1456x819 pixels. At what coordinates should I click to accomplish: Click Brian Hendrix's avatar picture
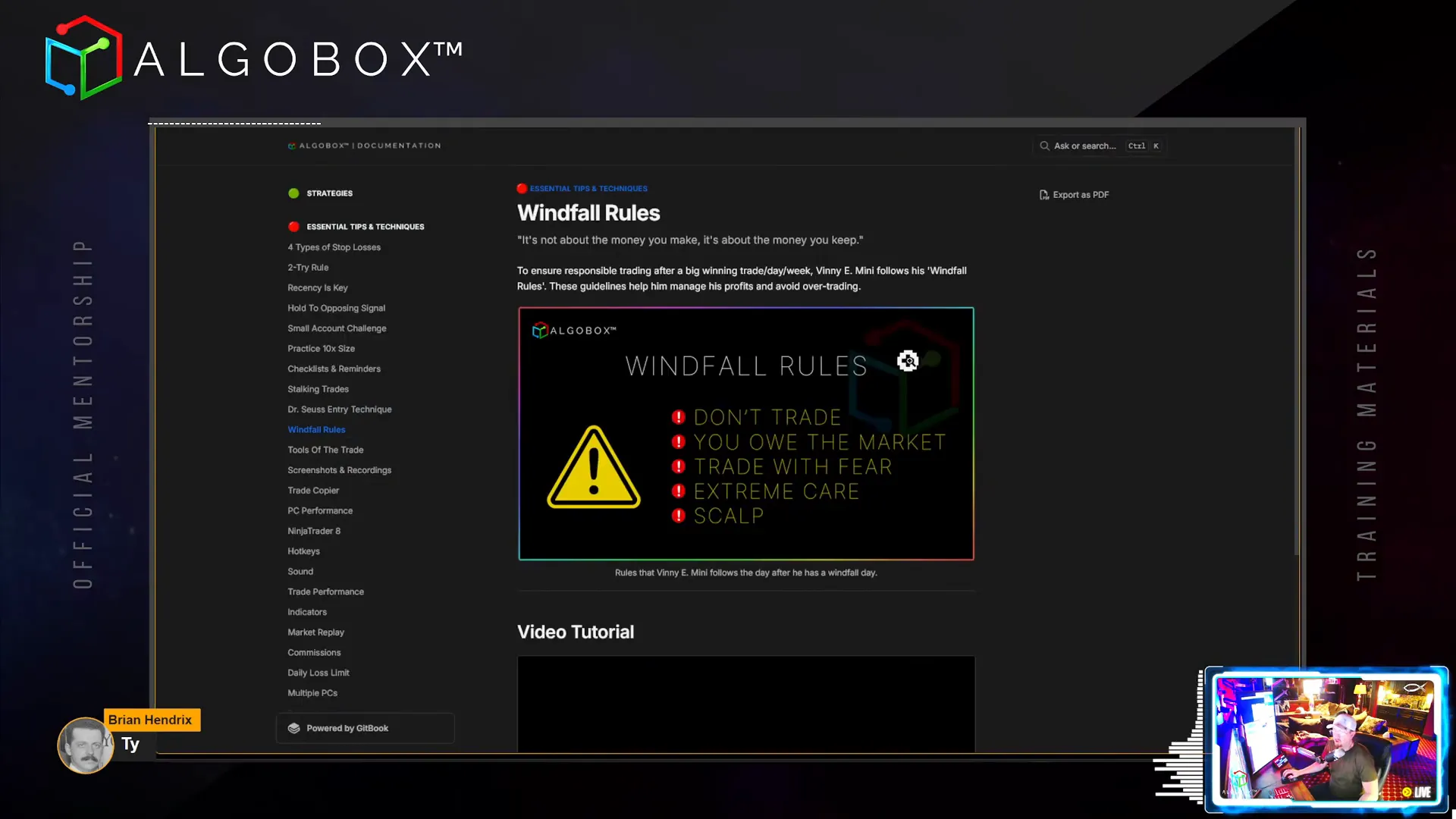click(86, 745)
